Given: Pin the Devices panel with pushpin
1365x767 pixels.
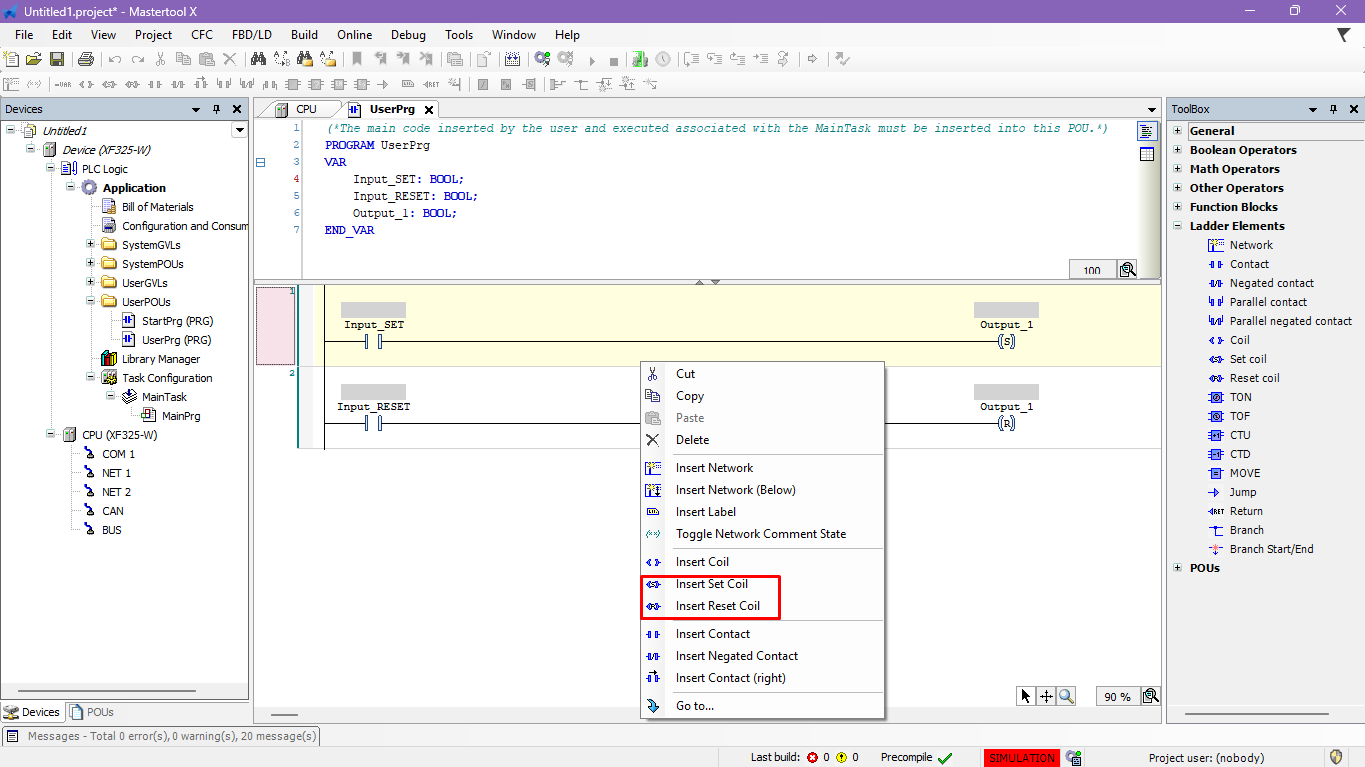Looking at the screenshot, I should click(217, 109).
